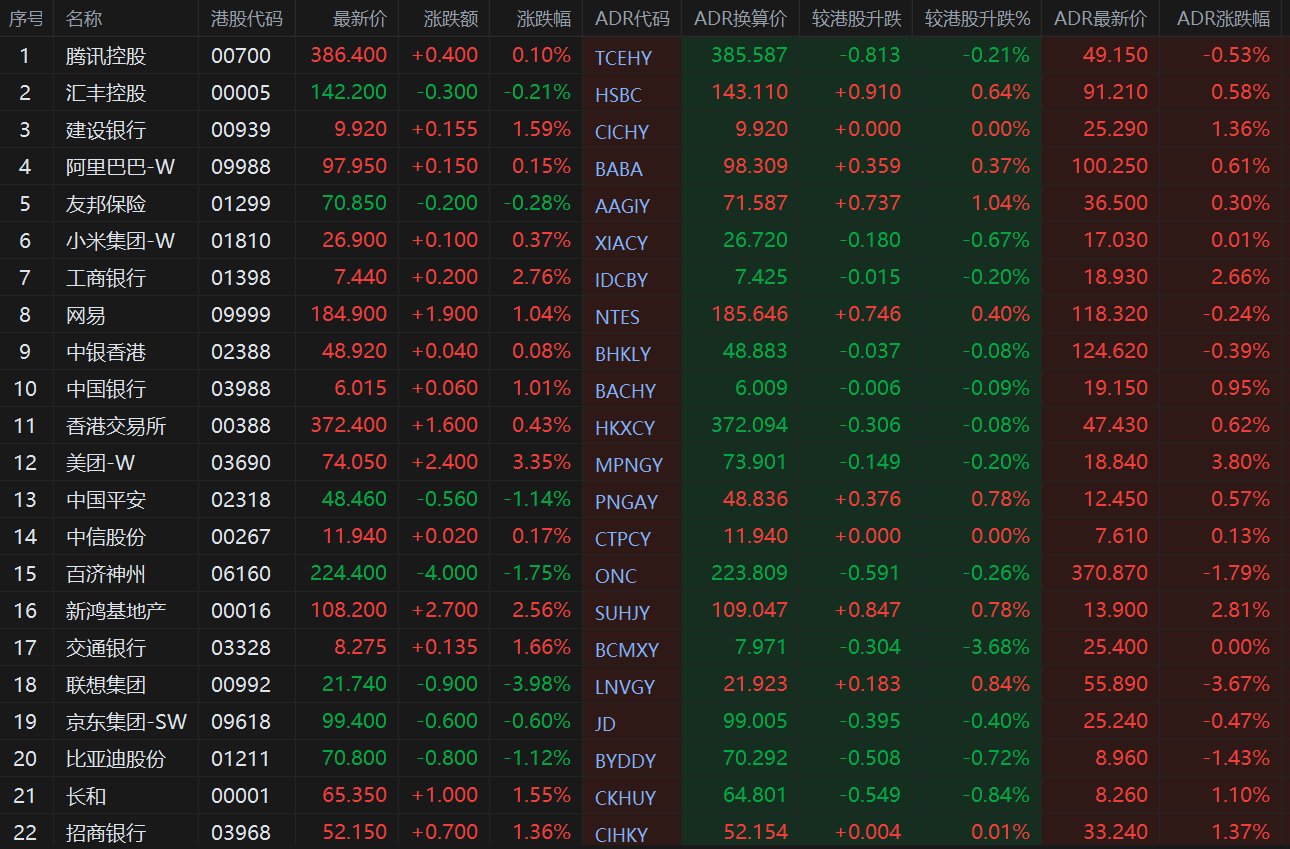Sort by 较港股升跌% column header
Screen dimensions: 1290x849
click(977, 19)
